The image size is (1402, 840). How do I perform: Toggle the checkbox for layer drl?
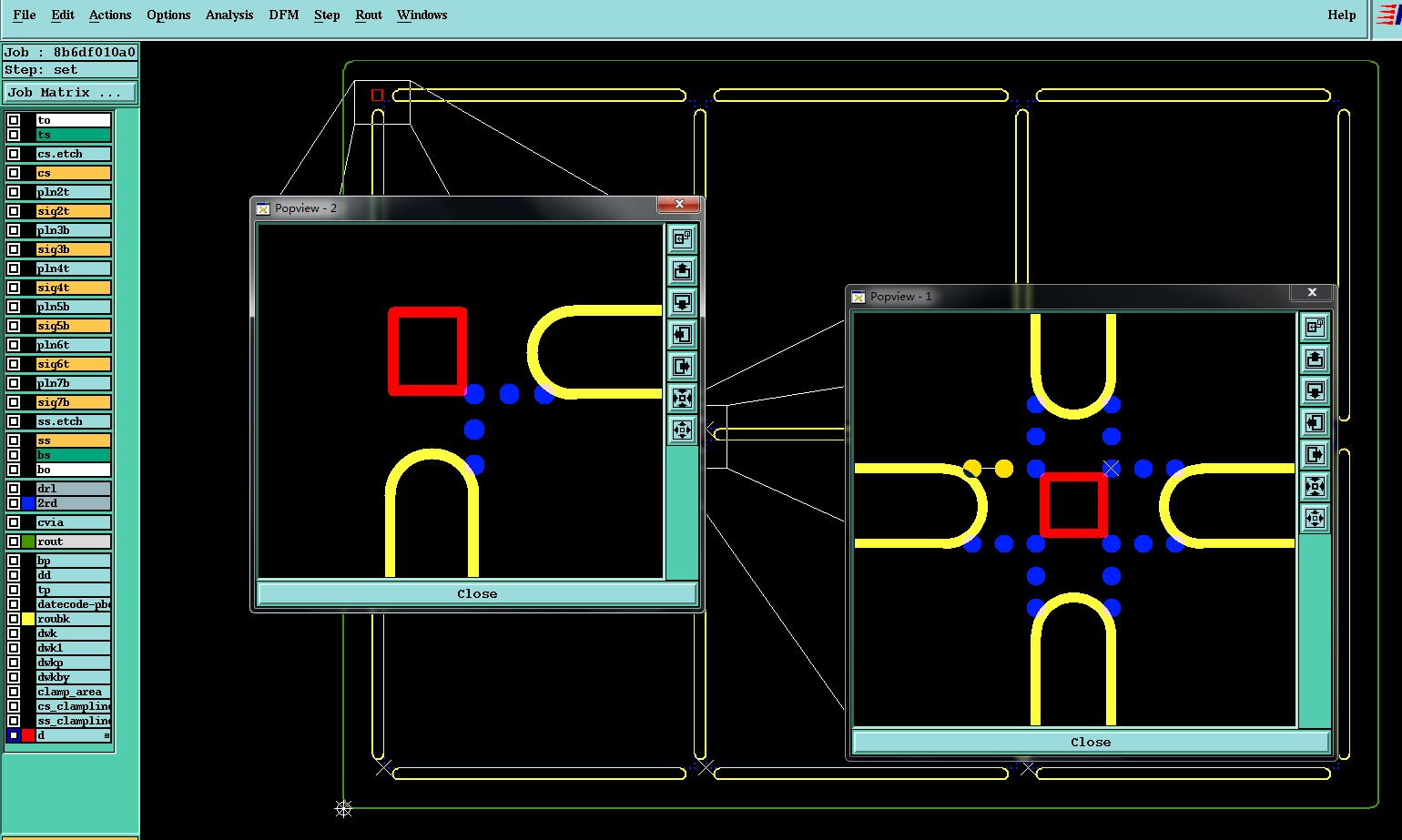click(x=14, y=489)
